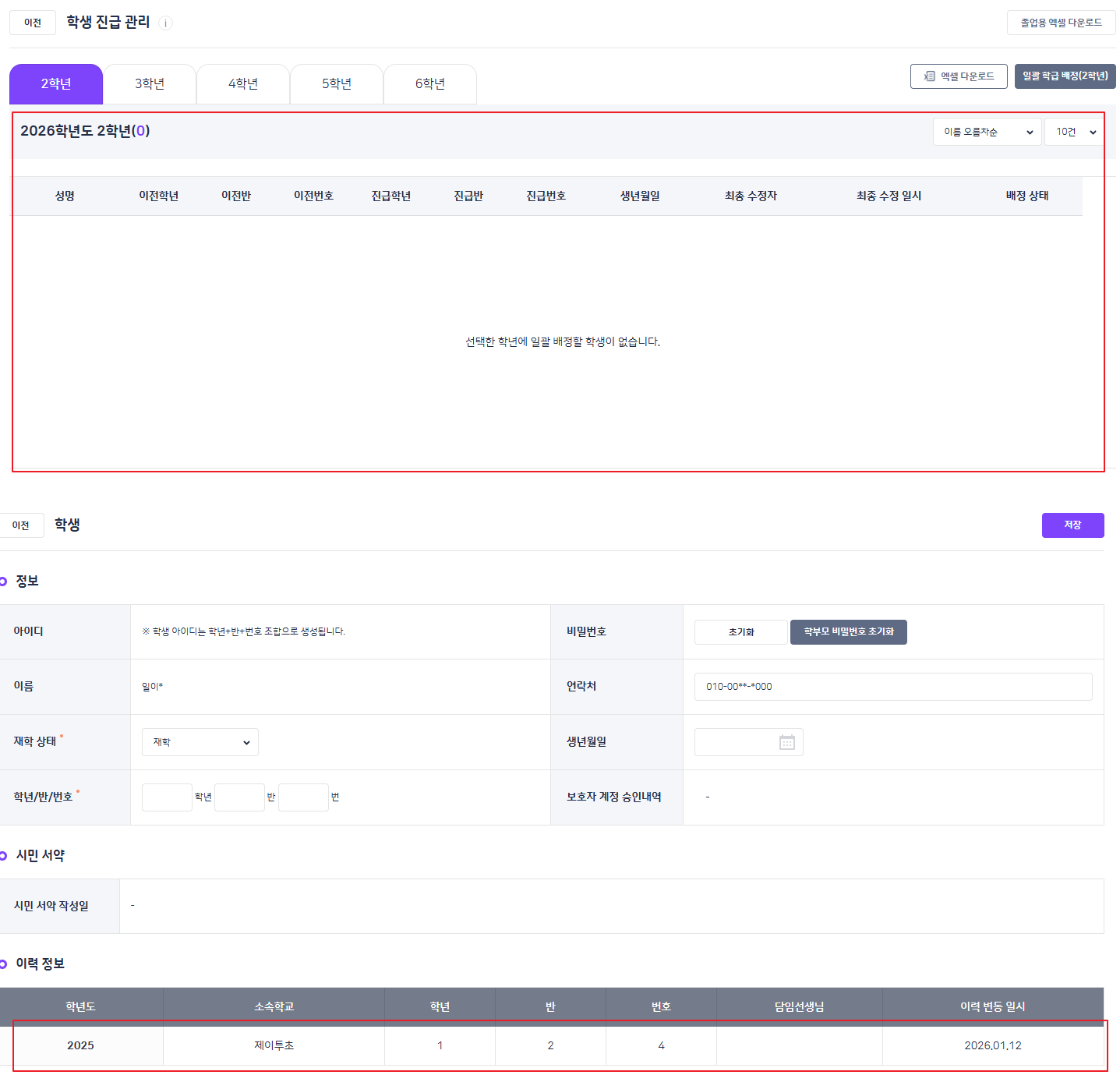The width and height of the screenshot is (1120, 1082).
Task: Click the 초기화 password reset button
Action: coord(740,632)
